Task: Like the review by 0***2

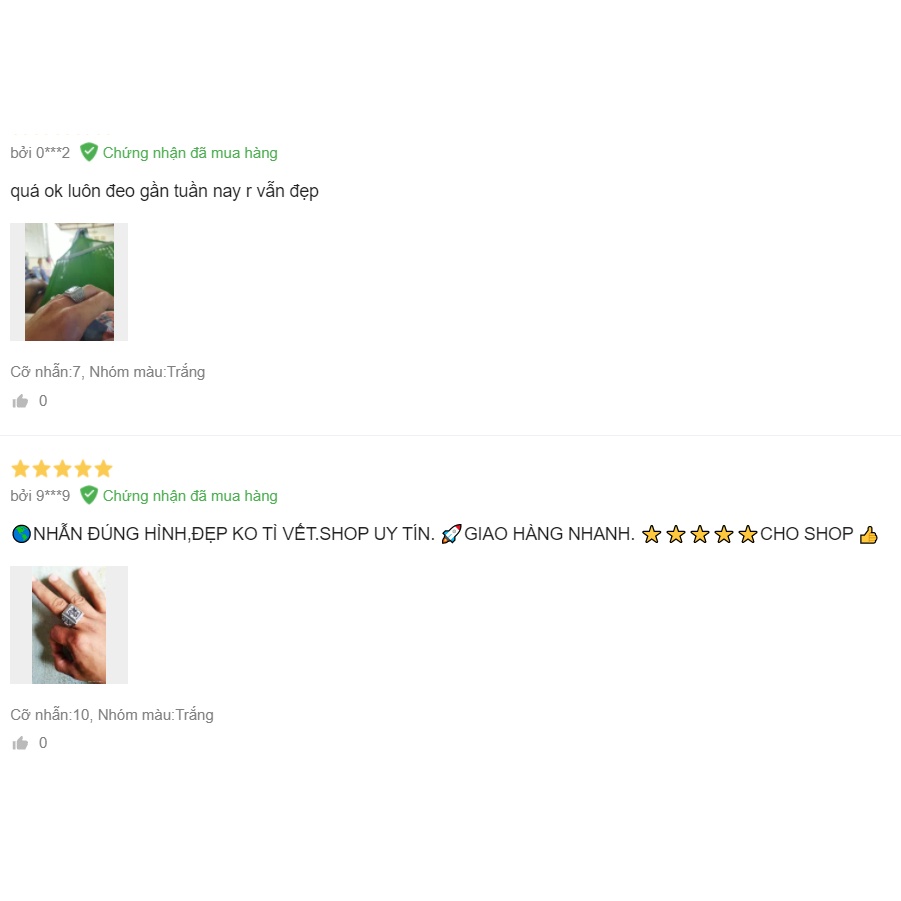Action: pos(20,401)
